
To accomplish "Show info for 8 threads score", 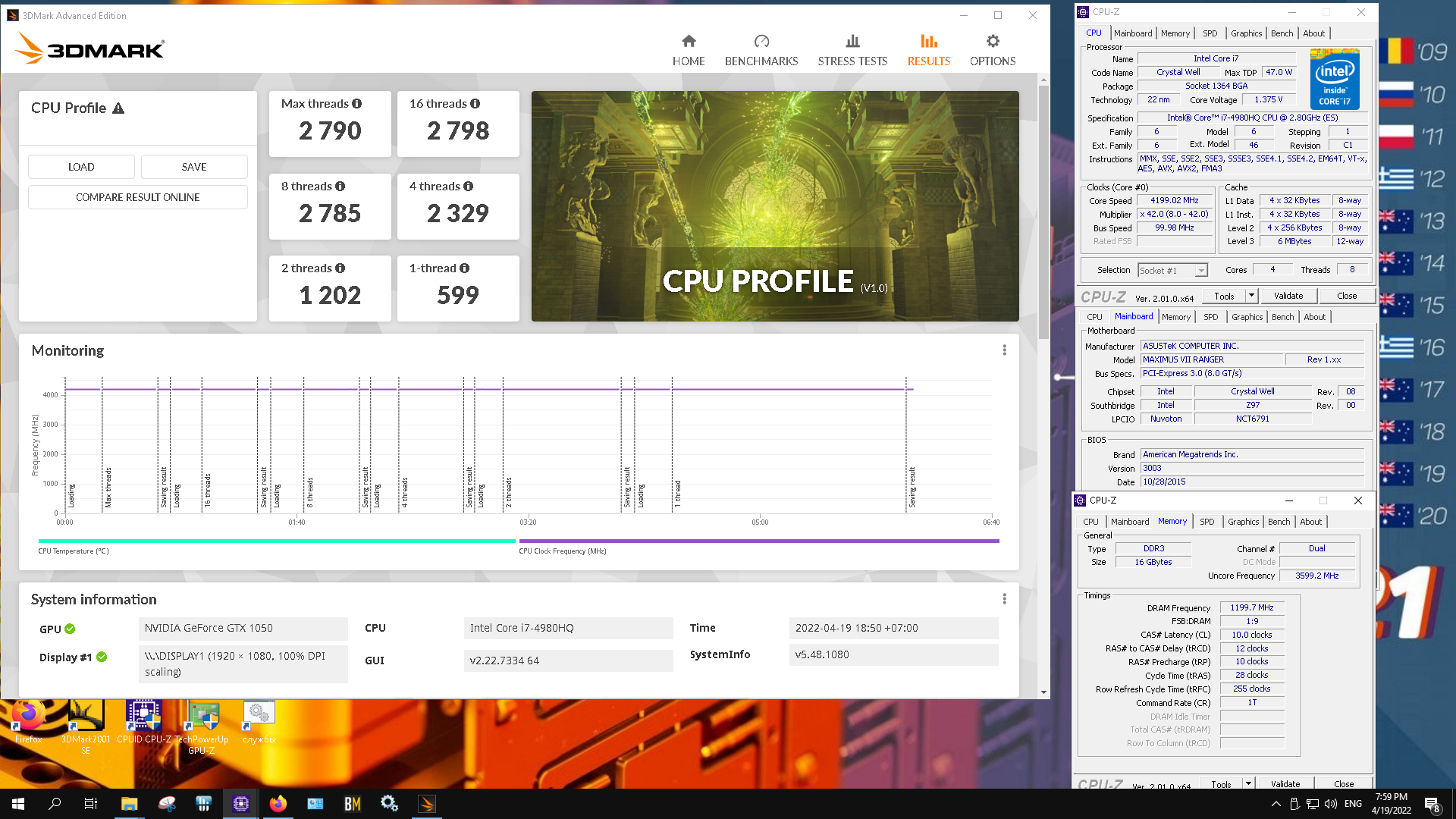I will coord(340,186).
